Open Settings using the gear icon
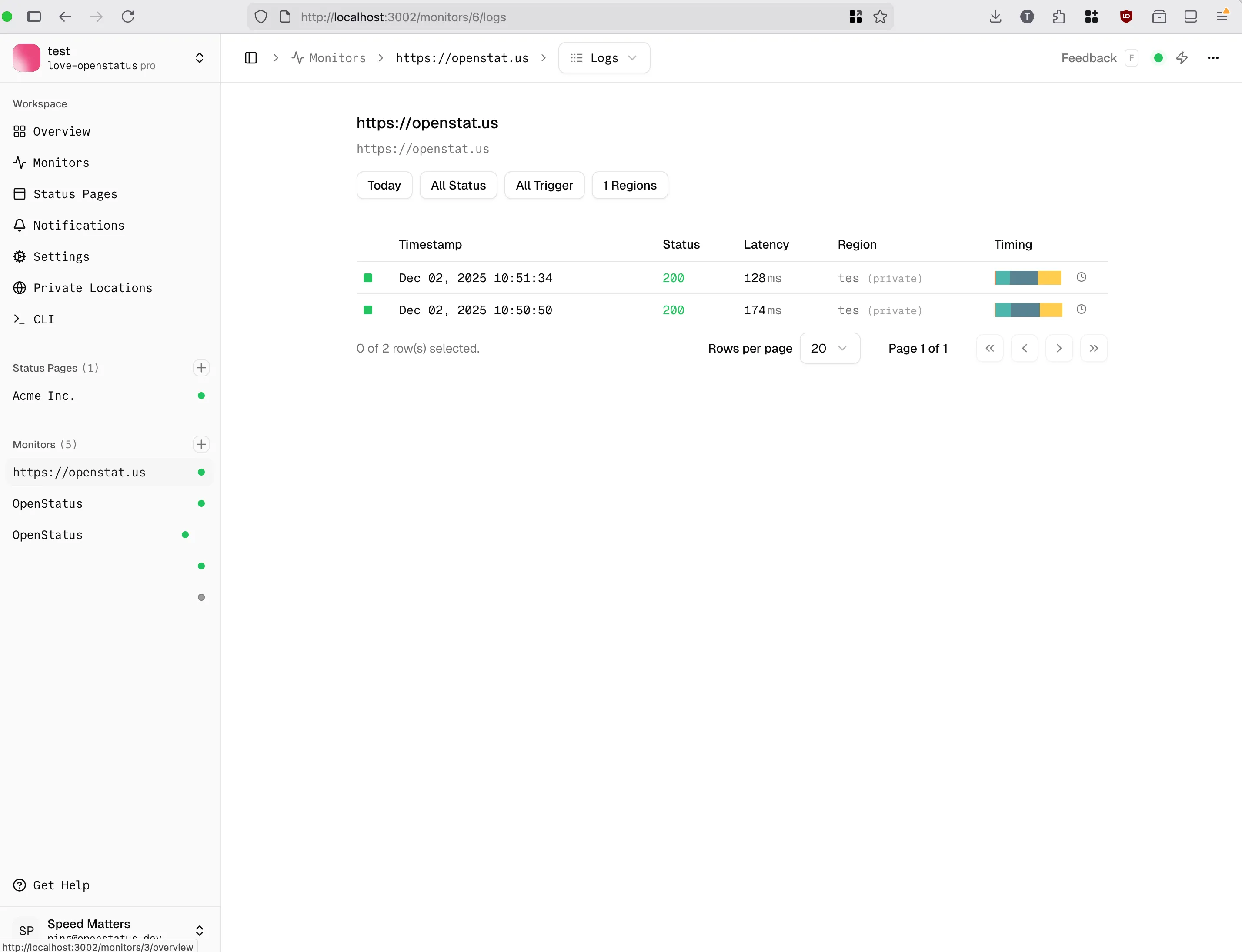Image resolution: width=1242 pixels, height=952 pixels. (19, 256)
